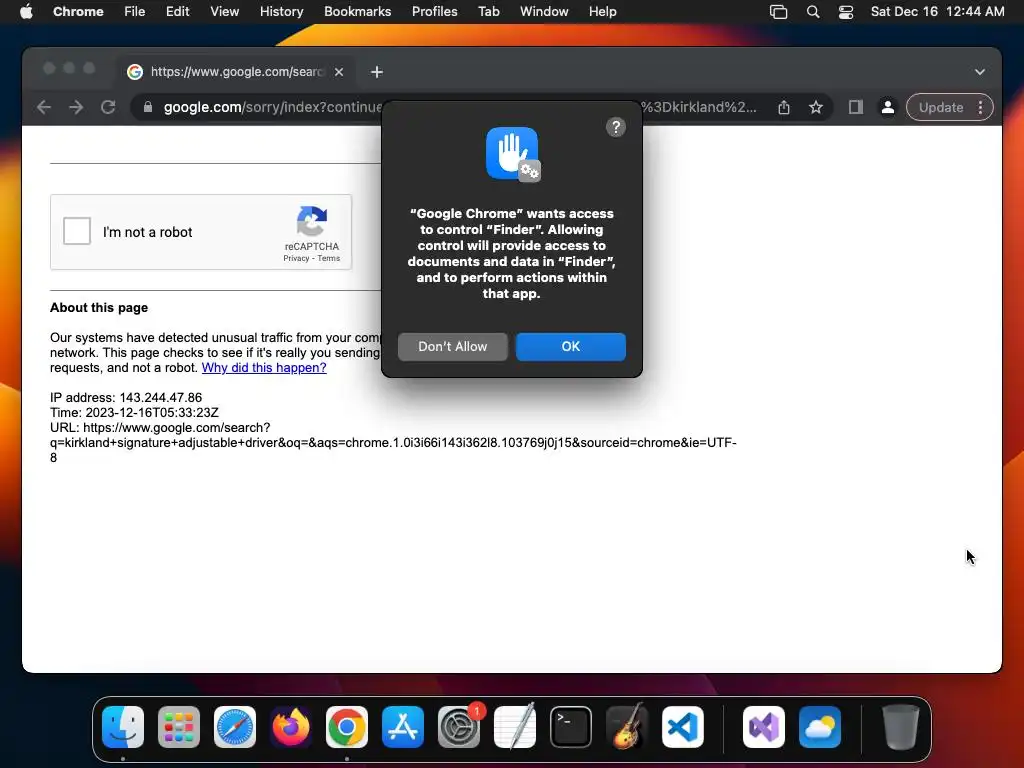Open Launchpad from the Dock
This screenshot has height=768, width=1024.
[179, 727]
